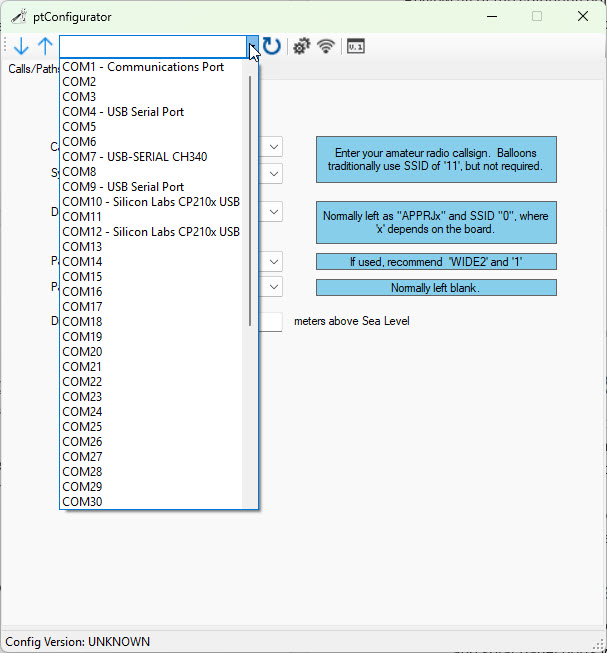The height and width of the screenshot is (653, 607).
Task: Click the version box icon in toolbar
Action: 355,46
